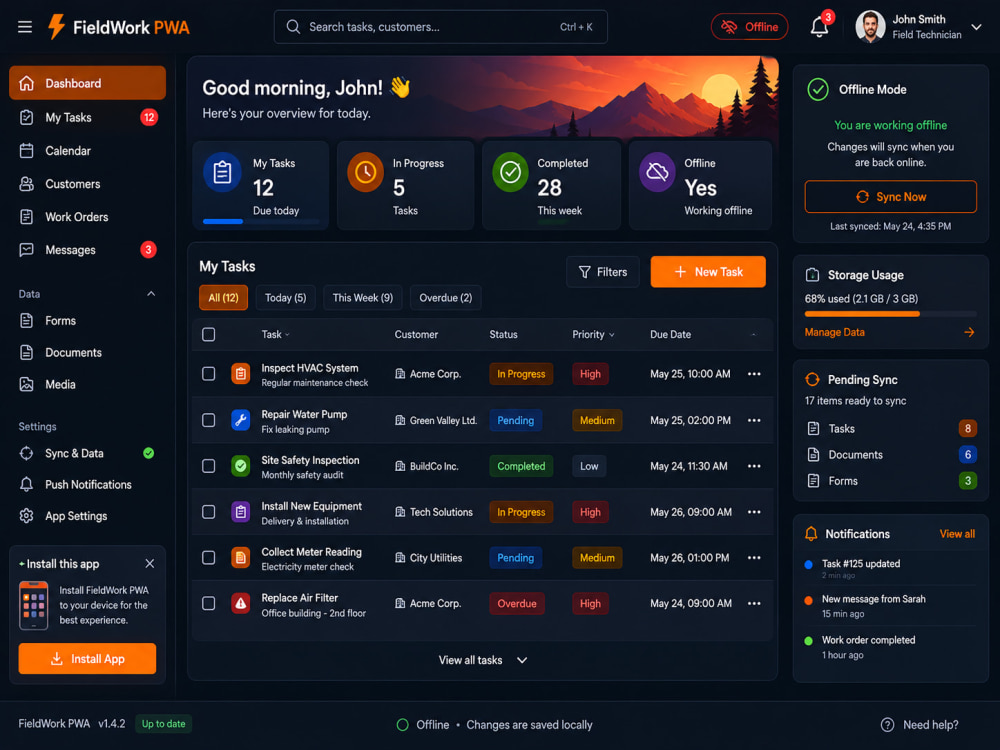Image resolution: width=1000 pixels, height=750 pixels.
Task: Check the Inspect HVAC System checkbox
Action: pyautogui.click(x=209, y=374)
